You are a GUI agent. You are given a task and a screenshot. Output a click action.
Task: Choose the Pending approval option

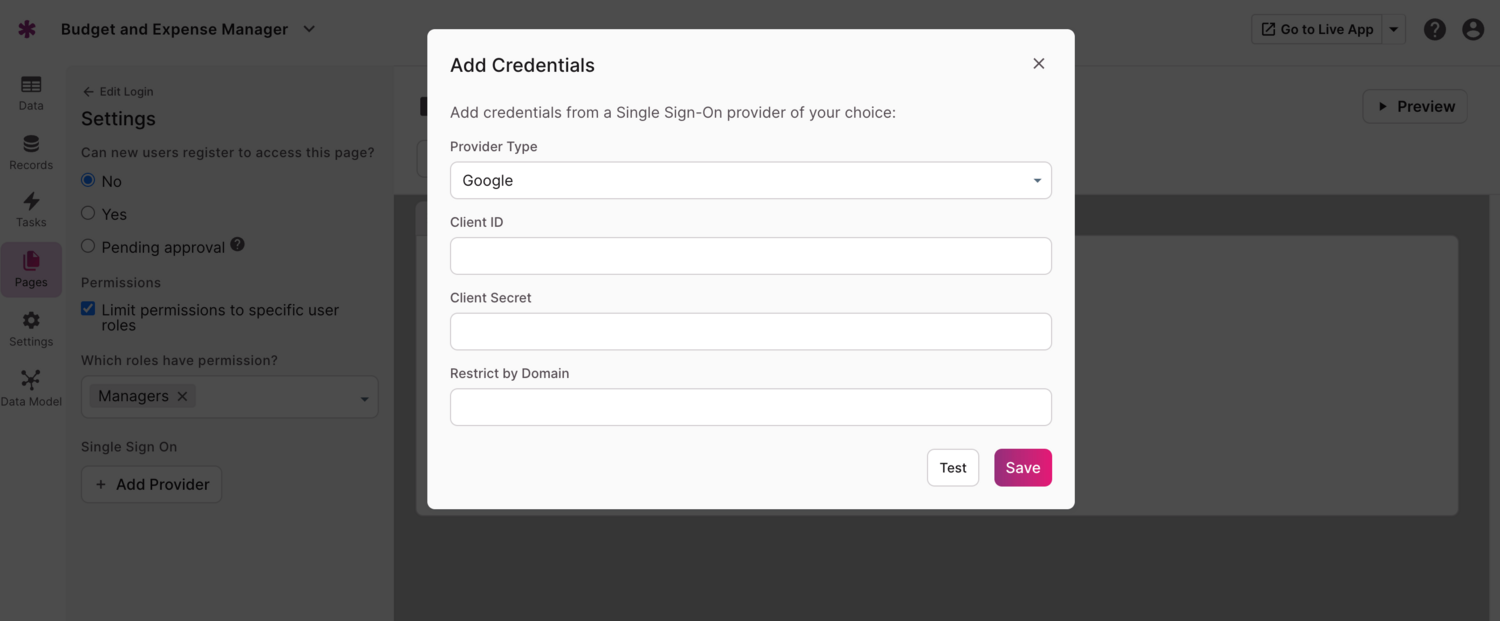coord(87,245)
